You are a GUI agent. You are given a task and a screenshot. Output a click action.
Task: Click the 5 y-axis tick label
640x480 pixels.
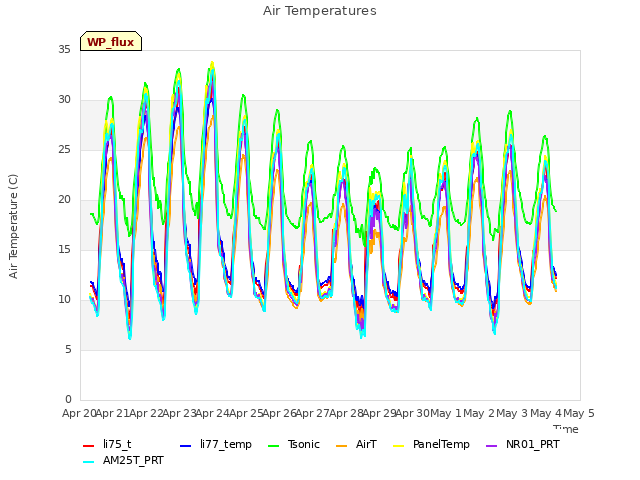68,349
